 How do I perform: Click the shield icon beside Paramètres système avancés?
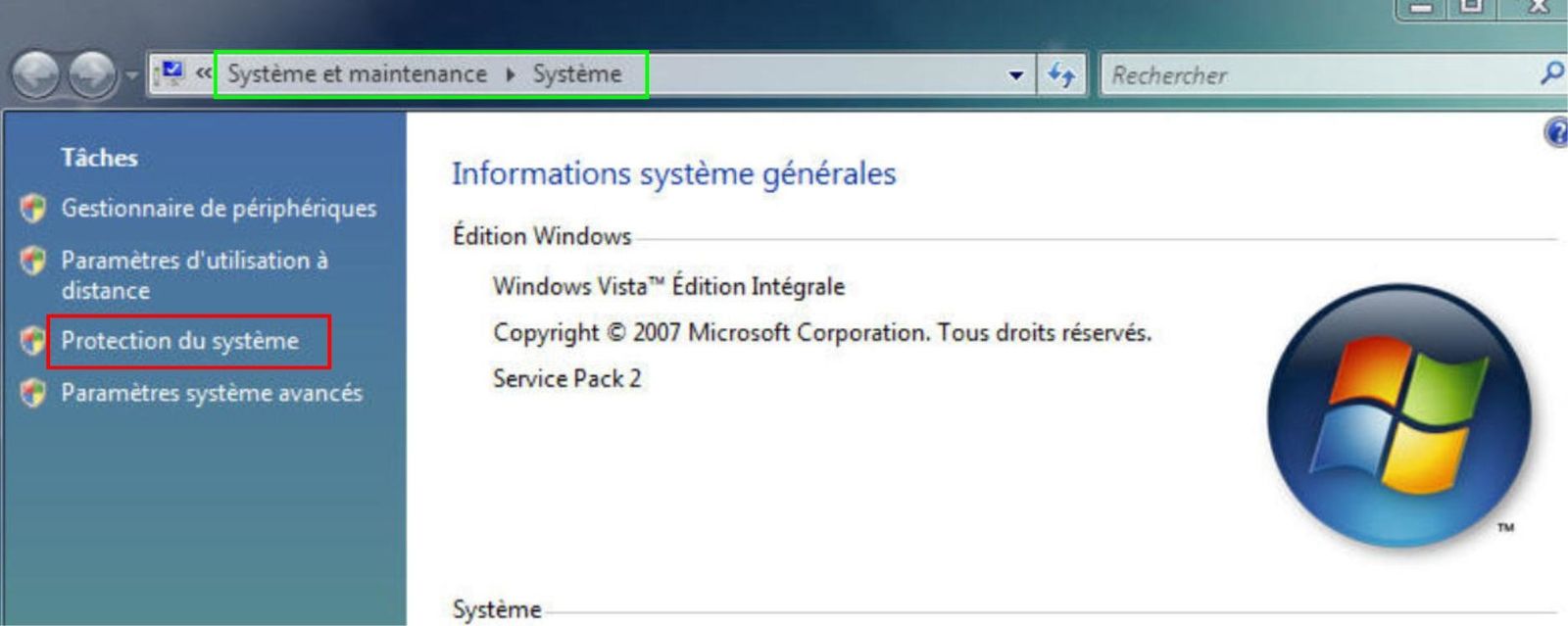33,393
